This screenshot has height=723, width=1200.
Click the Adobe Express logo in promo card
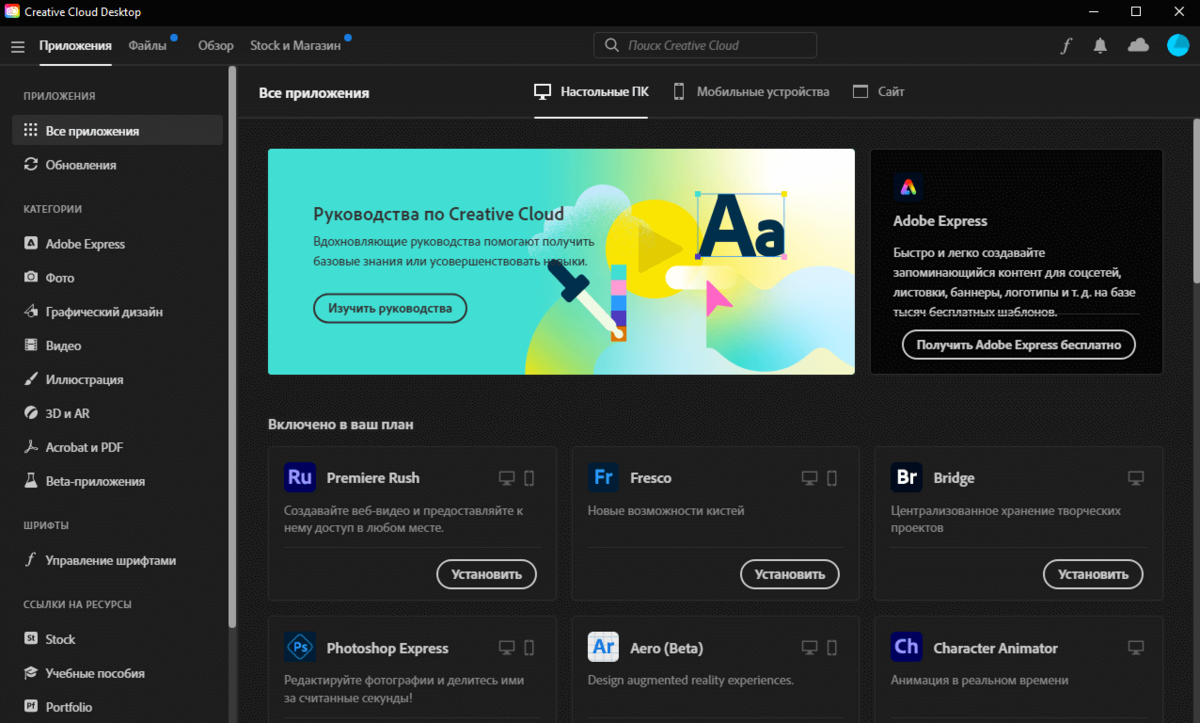908,187
